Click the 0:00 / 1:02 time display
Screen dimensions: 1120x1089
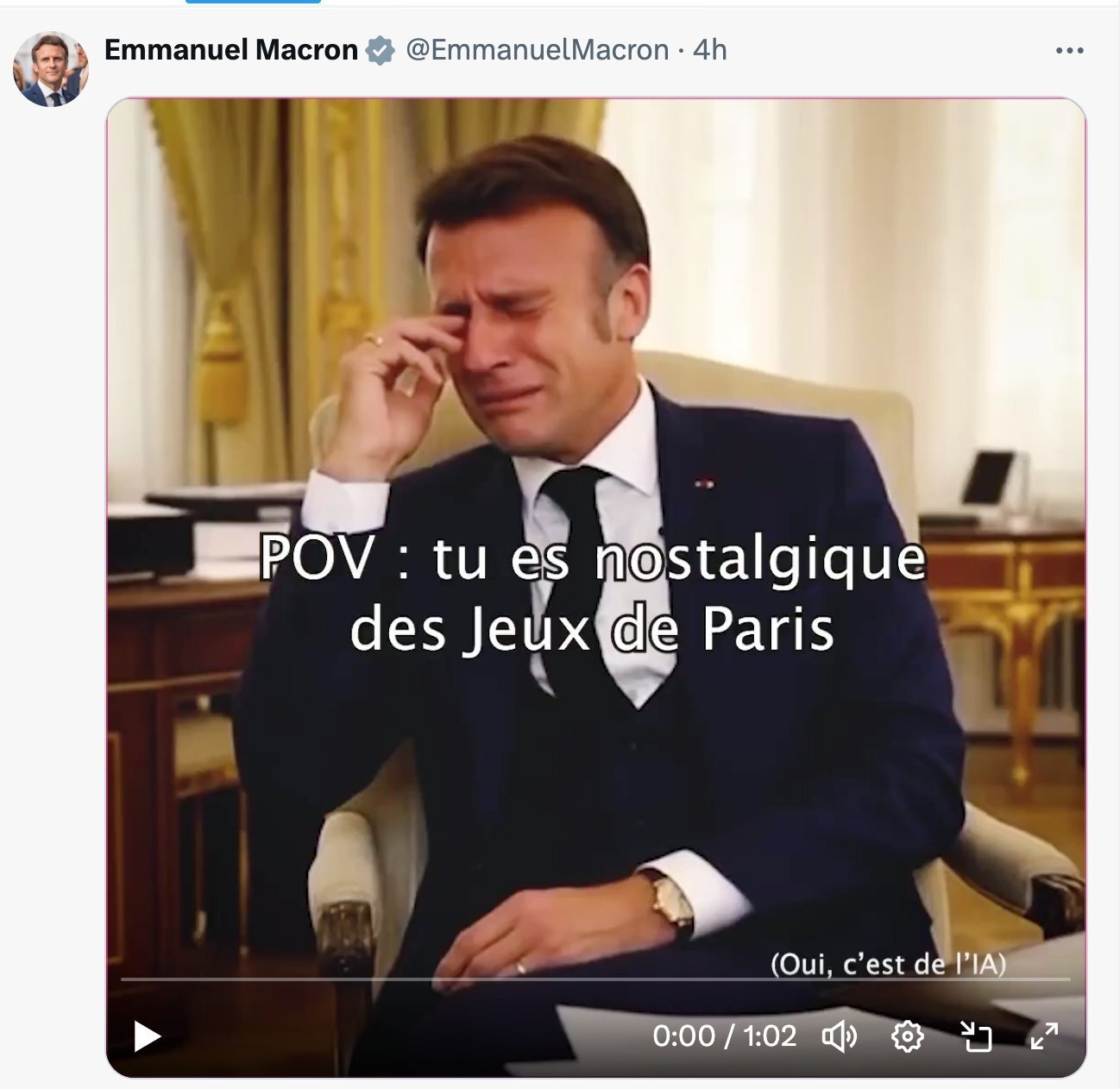(725, 1035)
